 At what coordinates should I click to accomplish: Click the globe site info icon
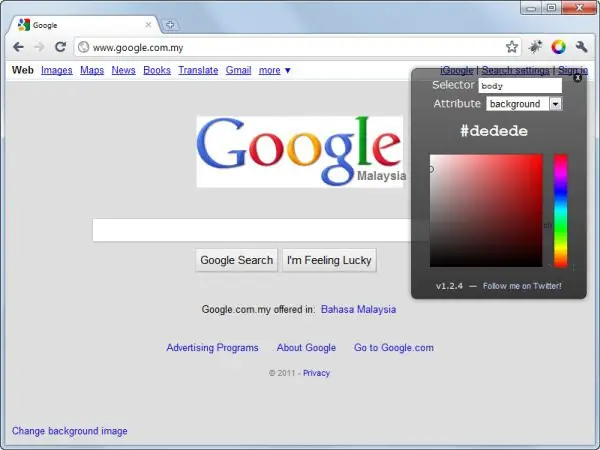pos(83,47)
